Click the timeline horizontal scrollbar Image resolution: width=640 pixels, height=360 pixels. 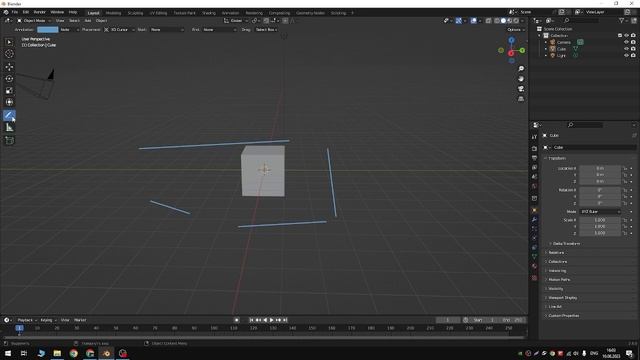click(264, 338)
